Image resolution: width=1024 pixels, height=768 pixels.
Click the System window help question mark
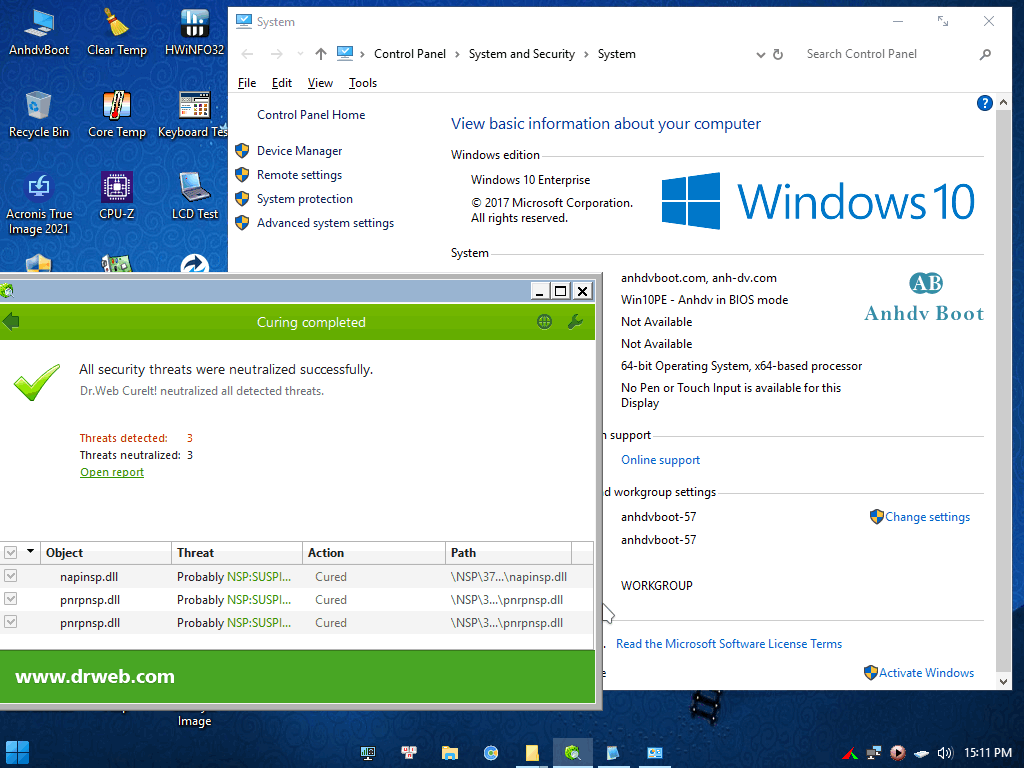pyautogui.click(x=984, y=103)
